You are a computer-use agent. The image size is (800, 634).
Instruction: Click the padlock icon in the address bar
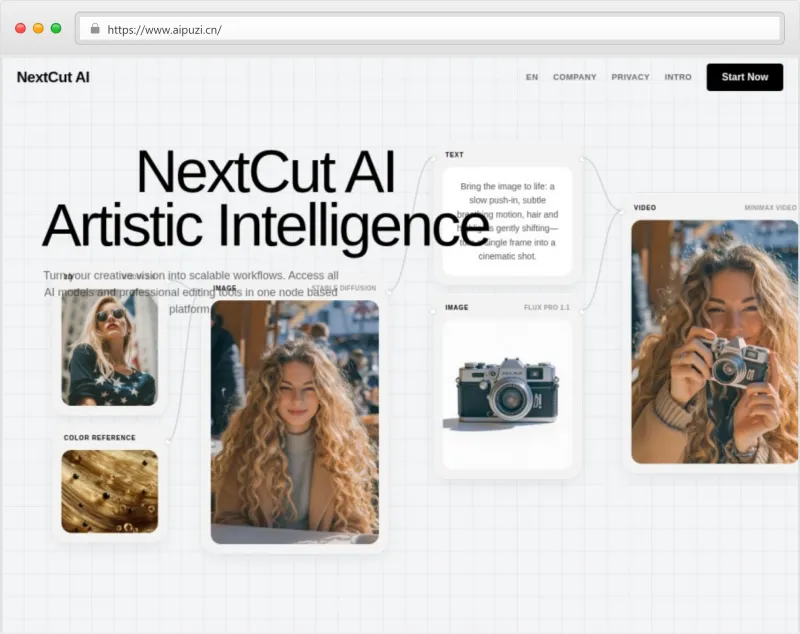(95, 29)
